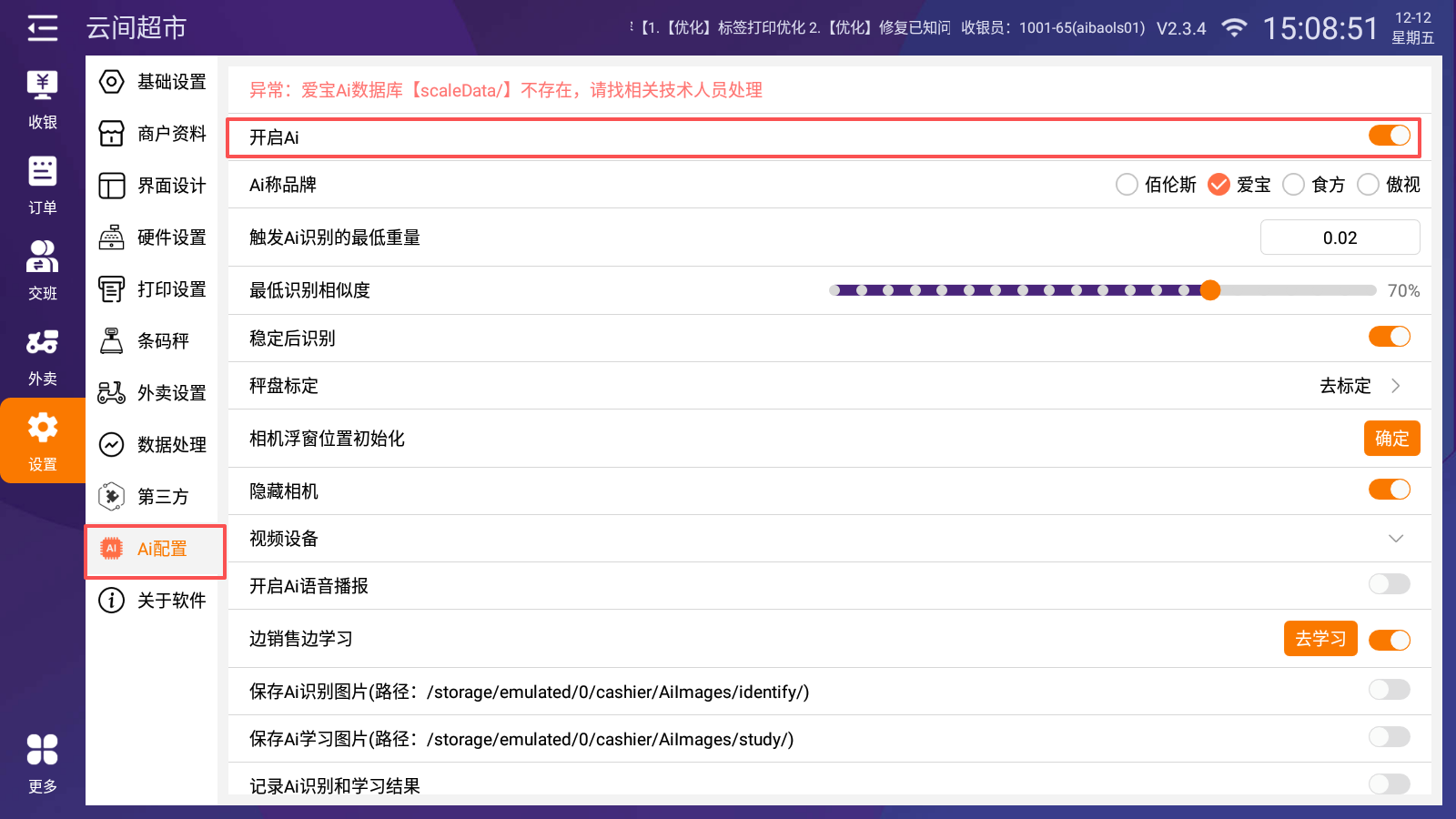This screenshot has width=1456, height=819.
Task: Expand the 视频设备 dropdown arrow
Action: (1395, 539)
